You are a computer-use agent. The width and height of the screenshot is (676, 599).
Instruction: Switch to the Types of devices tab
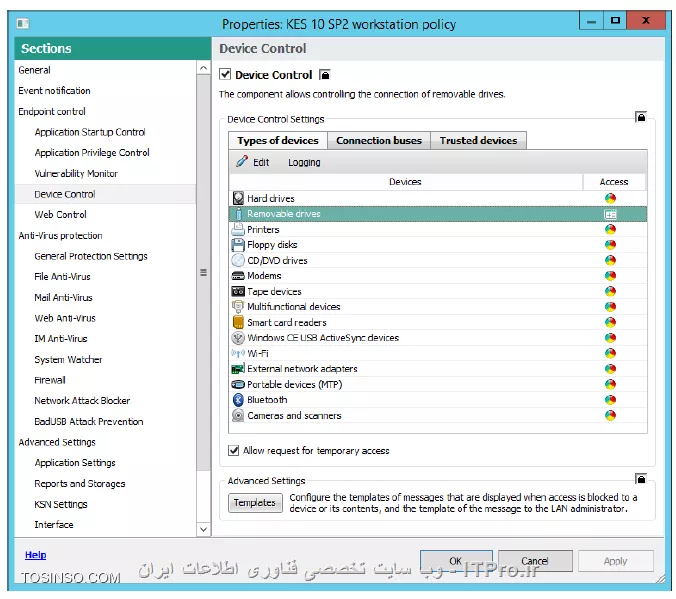(x=278, y=141)
